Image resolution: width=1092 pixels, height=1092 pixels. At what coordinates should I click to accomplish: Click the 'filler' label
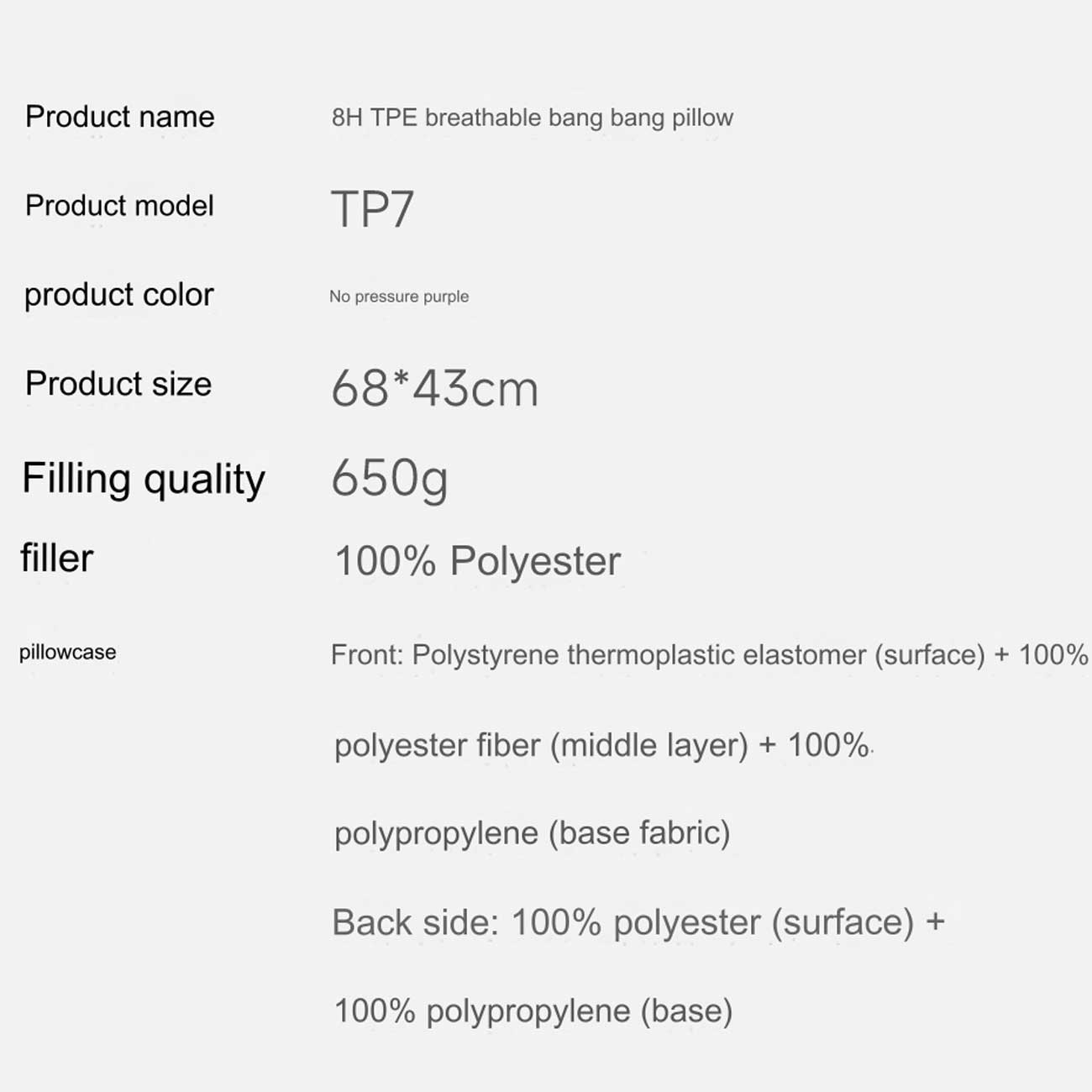point(57,559)
